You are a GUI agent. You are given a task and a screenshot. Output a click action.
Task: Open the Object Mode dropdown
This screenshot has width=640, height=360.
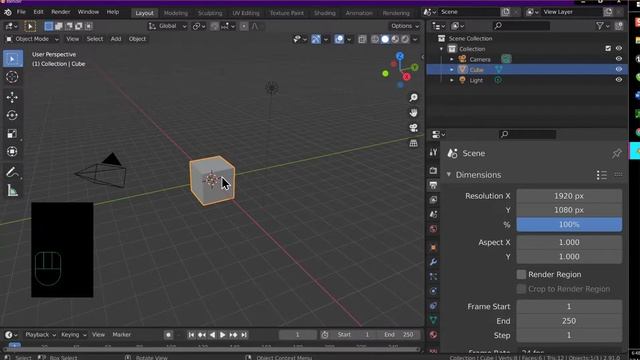[x=32, y=39]
